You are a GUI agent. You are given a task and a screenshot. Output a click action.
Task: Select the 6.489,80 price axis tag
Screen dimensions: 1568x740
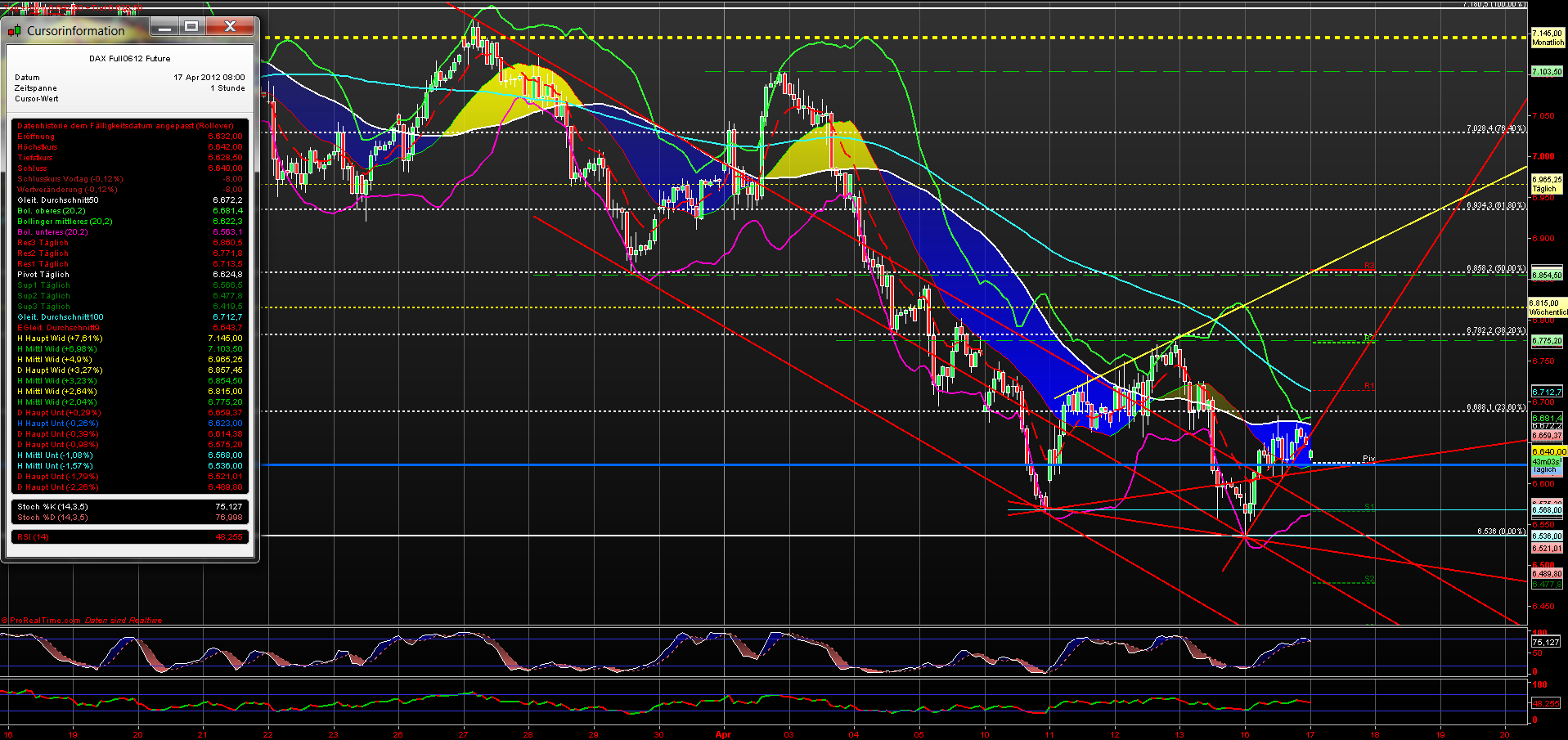click(1547, 574)
